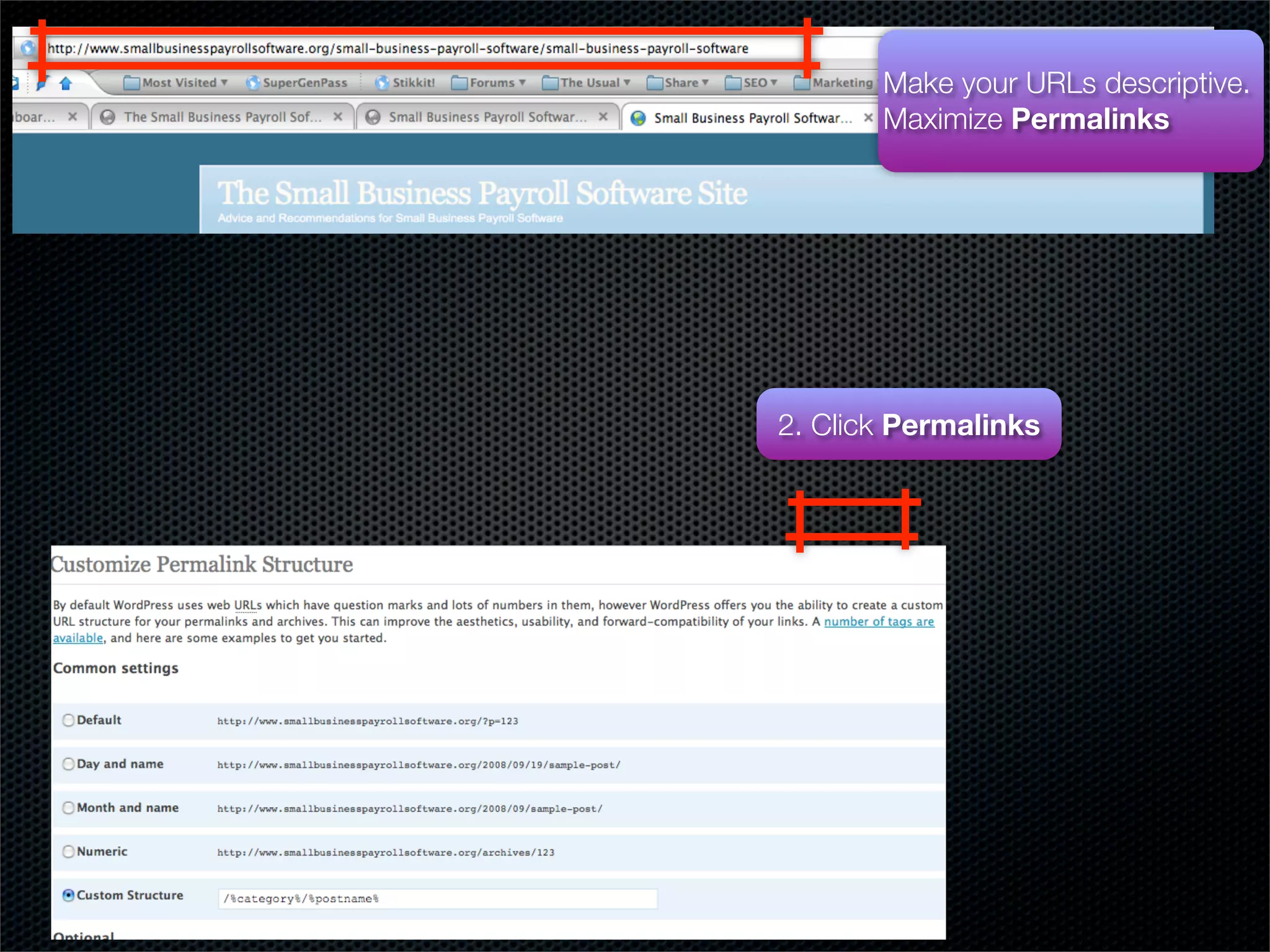Select the Numeric permalink radio button
The image size is (1270, 952).
click(x=68, y=852)
